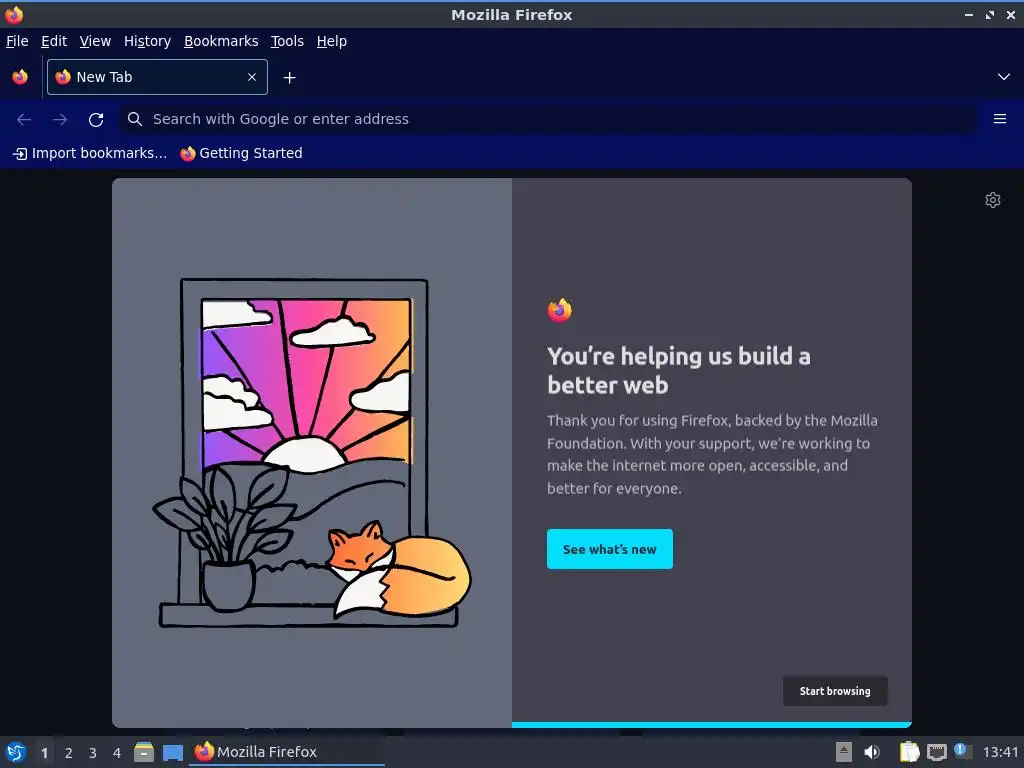This screenshot has height=768, width=1024.
Task: Click paragraph starting Thank you for using Firefox
Action: [x=712, y=455]
